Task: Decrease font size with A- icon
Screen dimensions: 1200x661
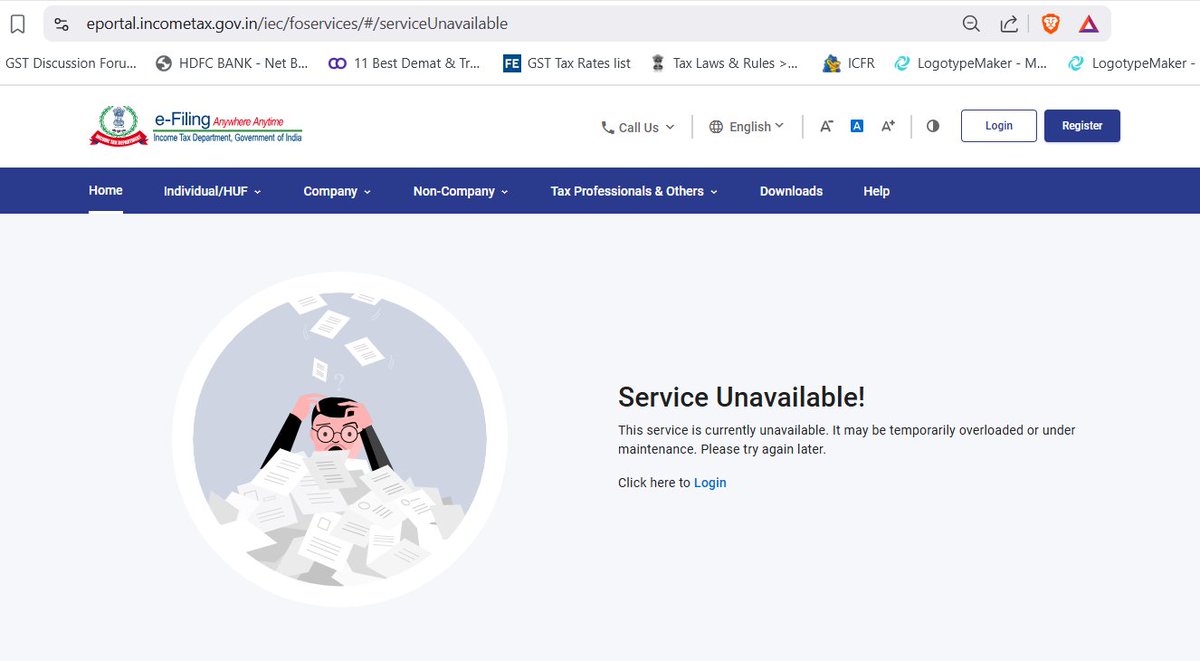Action: tap(826, 126)
